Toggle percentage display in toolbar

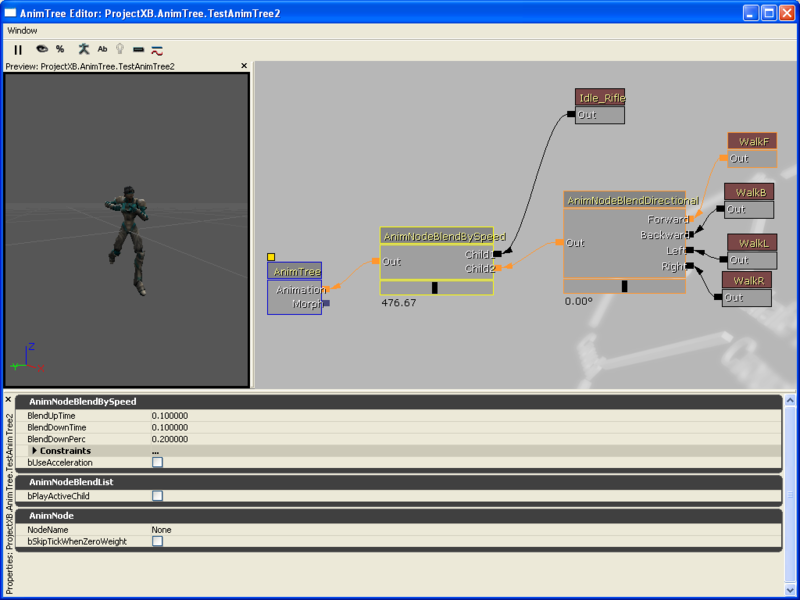point(60,50)
